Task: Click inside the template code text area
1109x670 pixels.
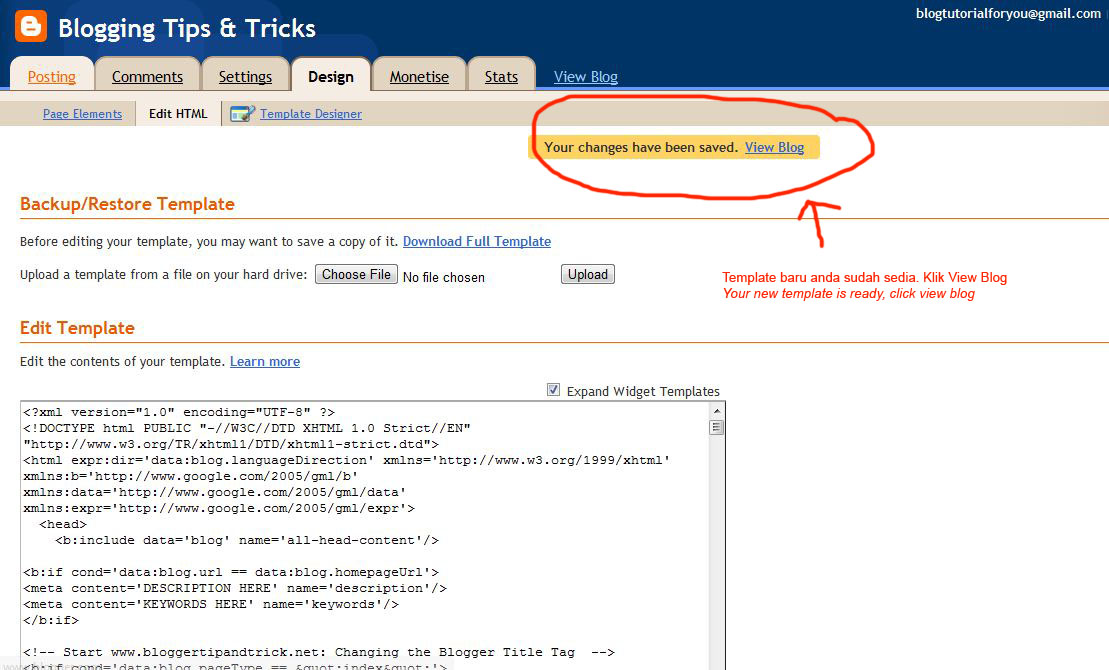Action: 364,536
